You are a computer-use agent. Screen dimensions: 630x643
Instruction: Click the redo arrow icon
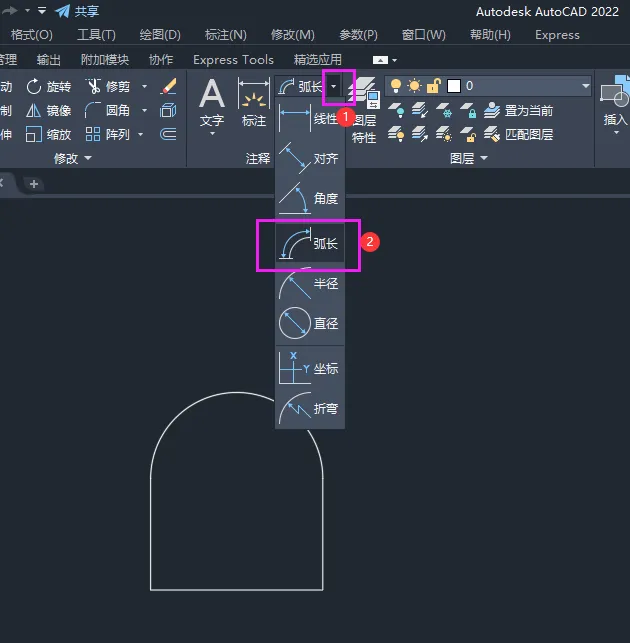[x=10, y=11]
